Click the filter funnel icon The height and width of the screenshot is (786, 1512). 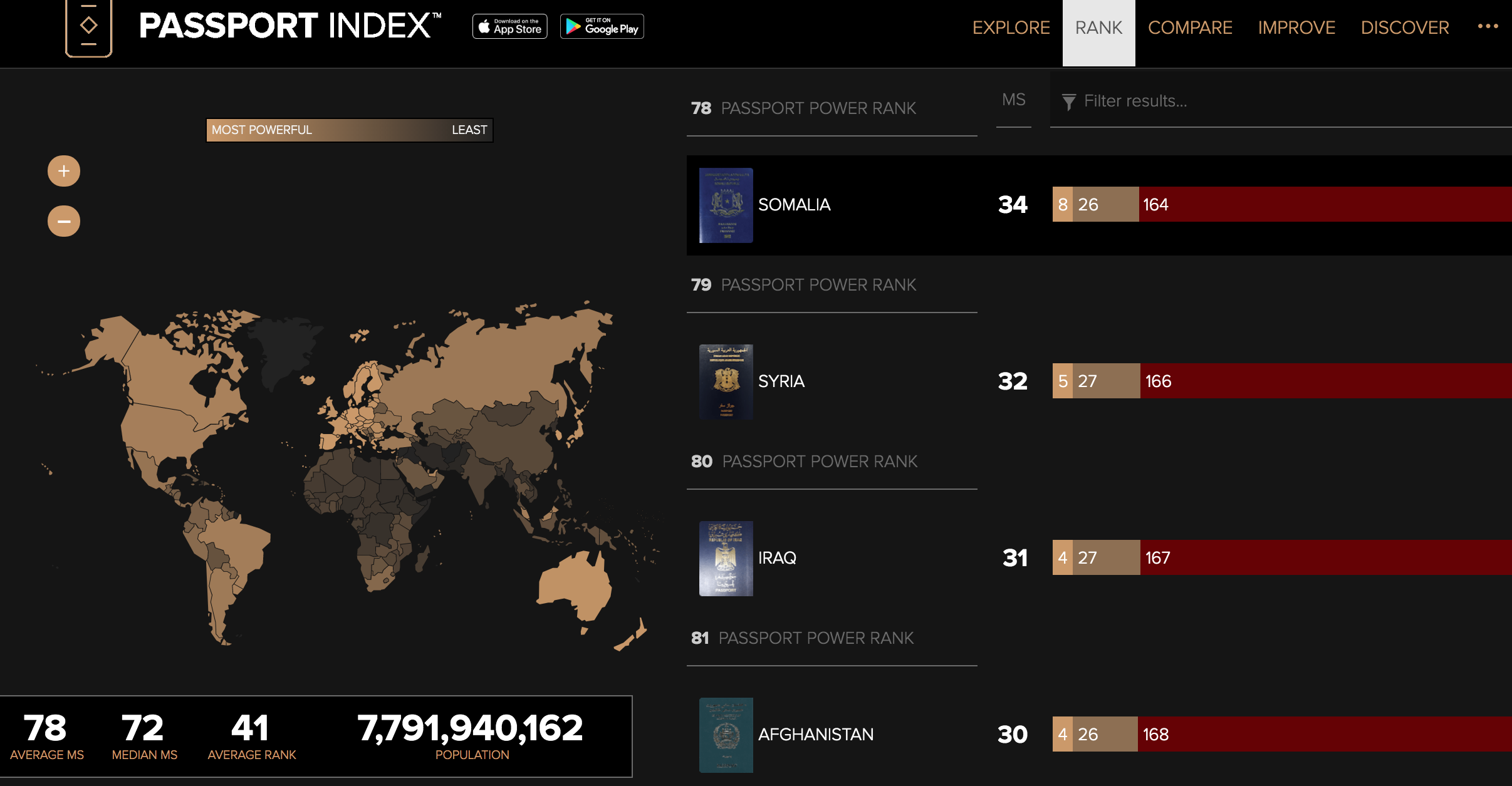coord(1069,101)
